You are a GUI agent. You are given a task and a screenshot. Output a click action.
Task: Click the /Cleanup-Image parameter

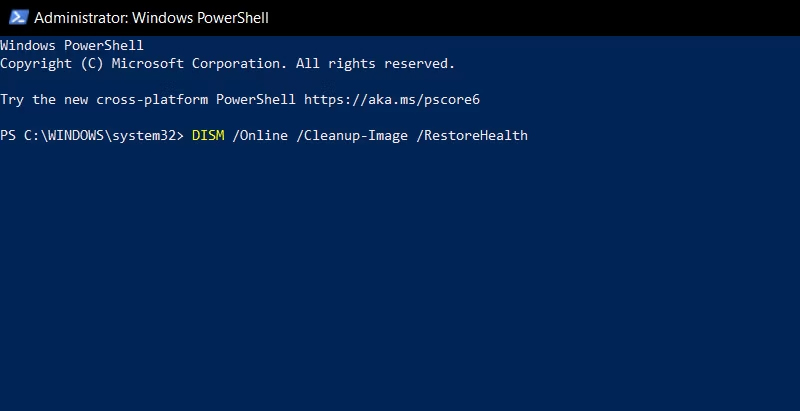pyautogui.click(x=352, y=136)
